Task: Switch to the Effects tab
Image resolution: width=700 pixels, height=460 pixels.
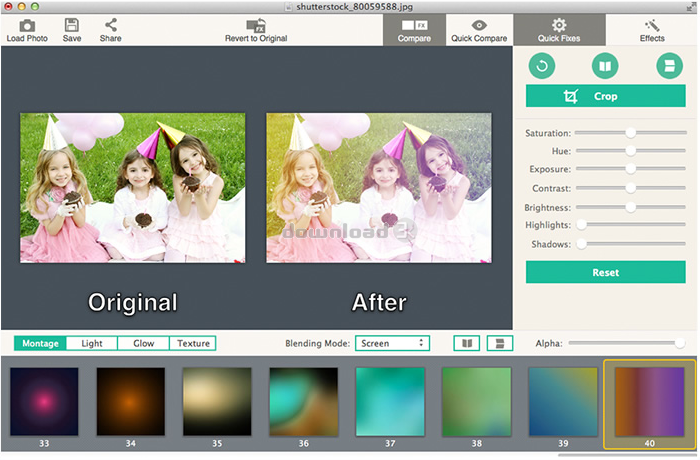Action: (x=652, y=29)
